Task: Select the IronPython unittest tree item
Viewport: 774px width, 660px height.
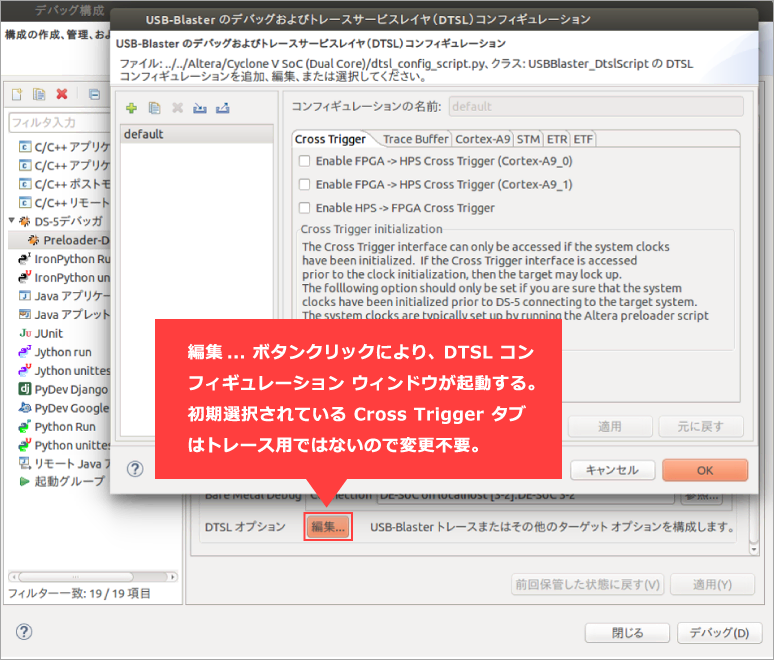Action: [x=64, y=277]
